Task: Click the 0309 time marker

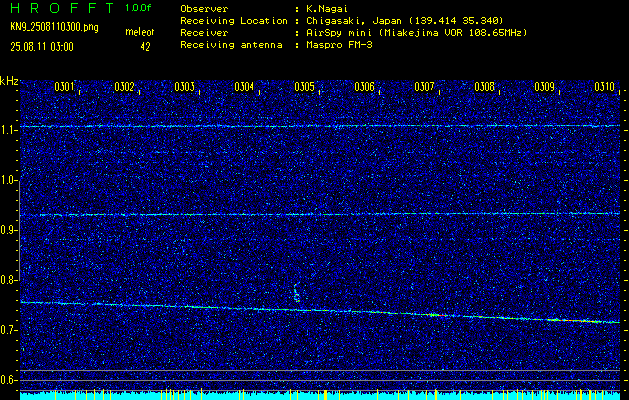Action: click(545, 87)
